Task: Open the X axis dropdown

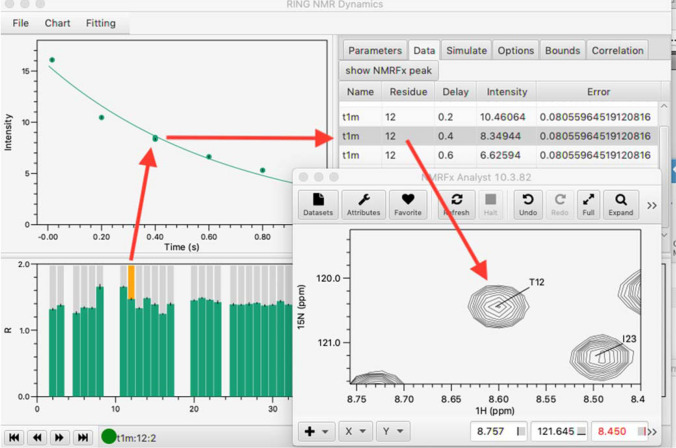Action: [355, 431]
